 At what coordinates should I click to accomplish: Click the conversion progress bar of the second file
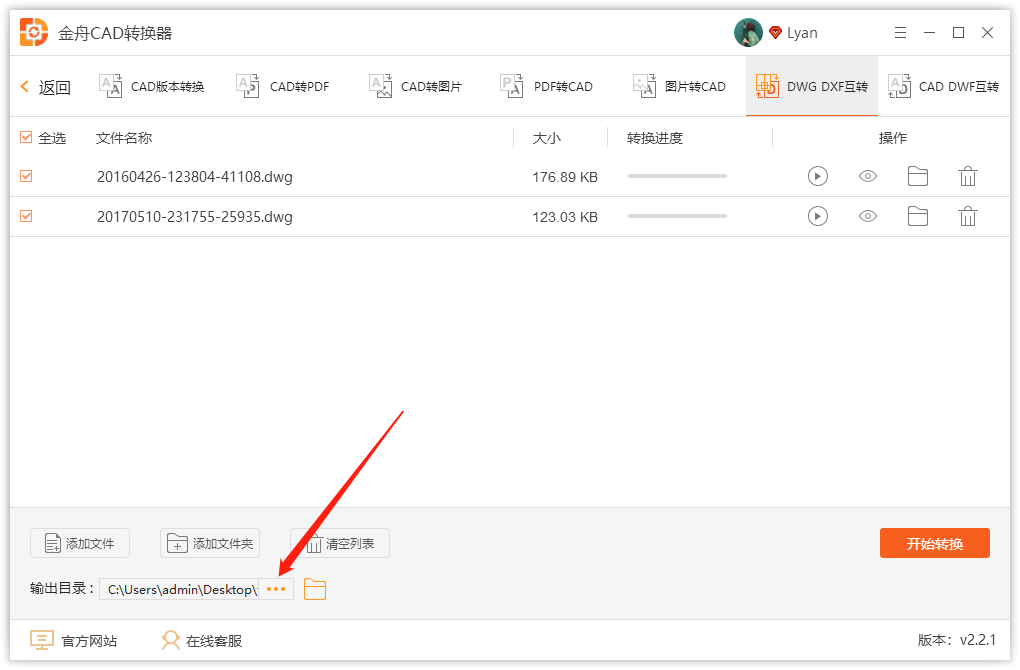[x=676, y=216]
